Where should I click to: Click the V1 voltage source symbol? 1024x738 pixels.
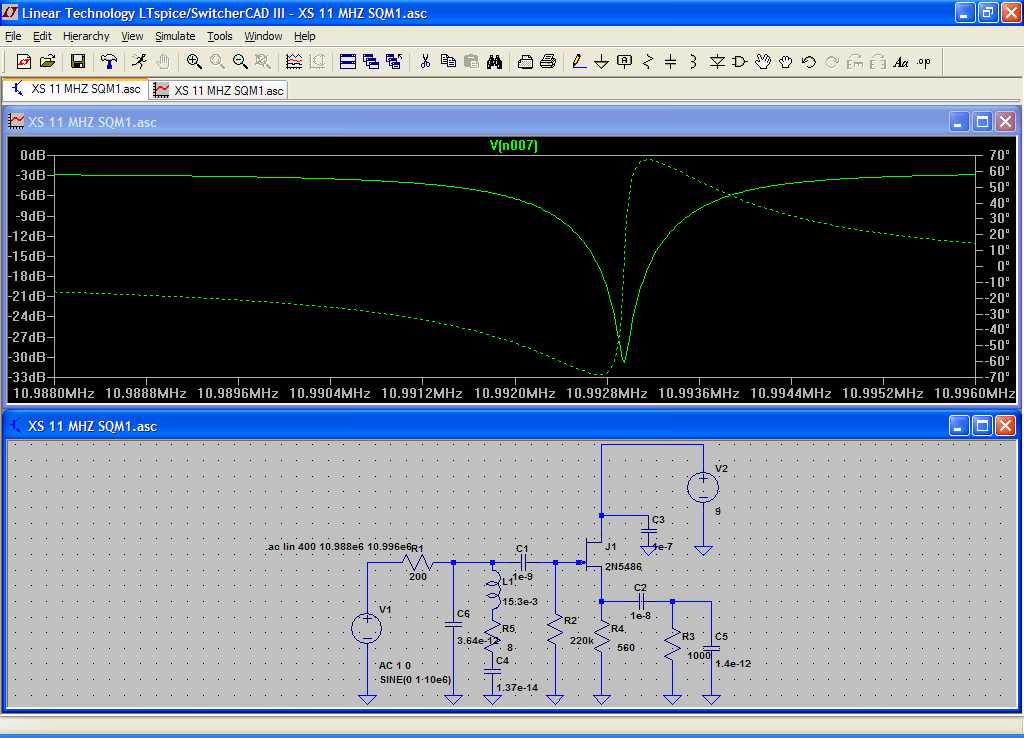[x=367, y=628]
